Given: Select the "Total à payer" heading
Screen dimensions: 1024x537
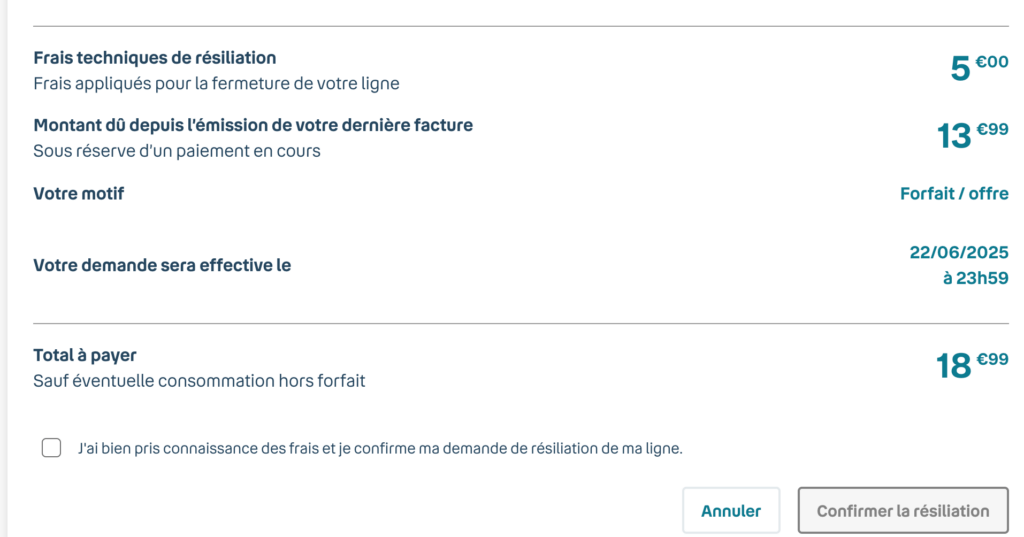Looking at the screenshot, I should coord(85,355).
